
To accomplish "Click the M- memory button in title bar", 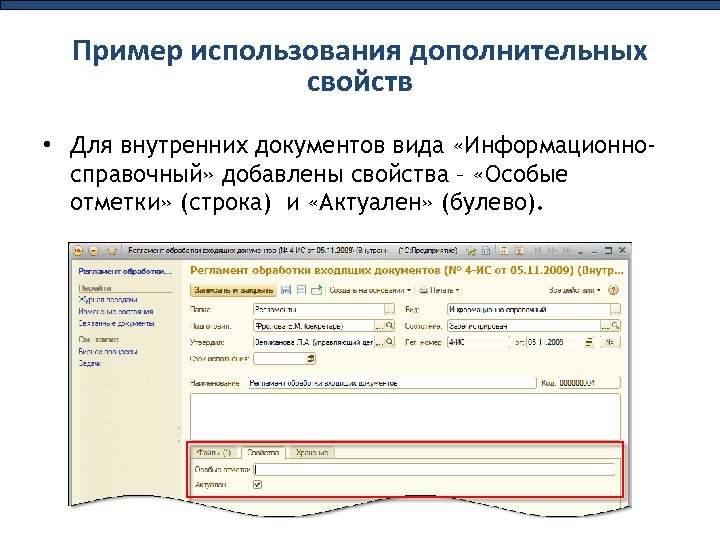I will click(568, 251).
